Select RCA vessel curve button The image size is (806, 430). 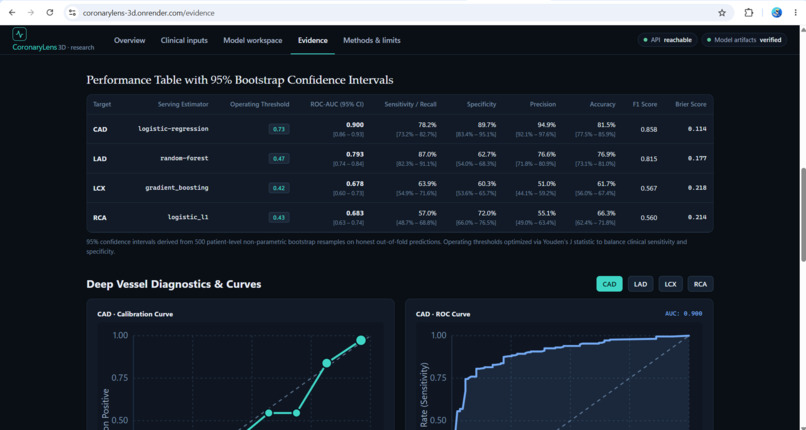(x=700, y=284)
